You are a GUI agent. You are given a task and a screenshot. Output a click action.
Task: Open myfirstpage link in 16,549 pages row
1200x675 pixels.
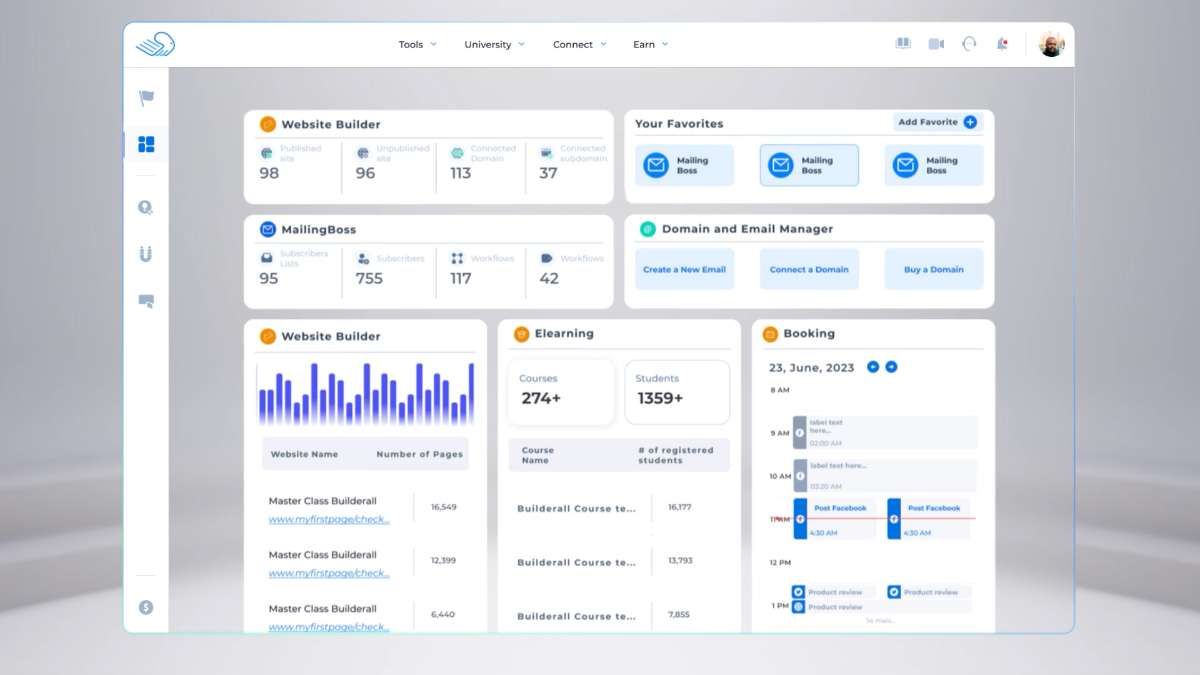coord(329,519)
